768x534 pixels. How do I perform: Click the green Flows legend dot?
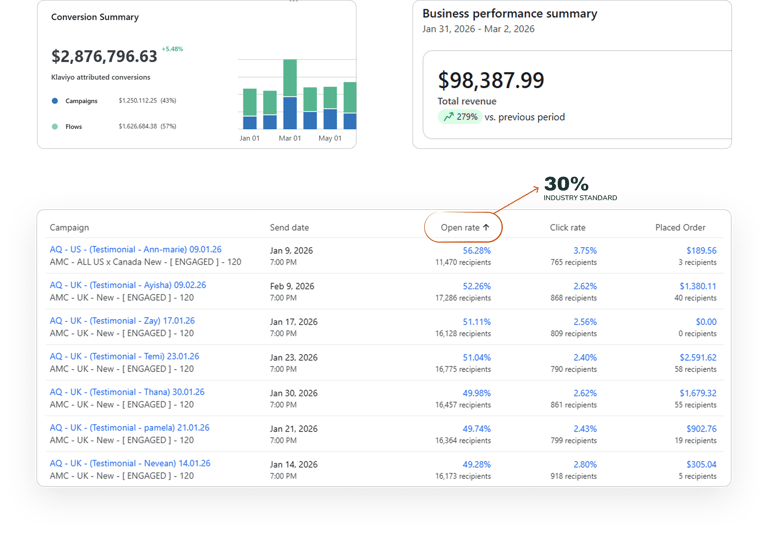[x=55, y=126]
